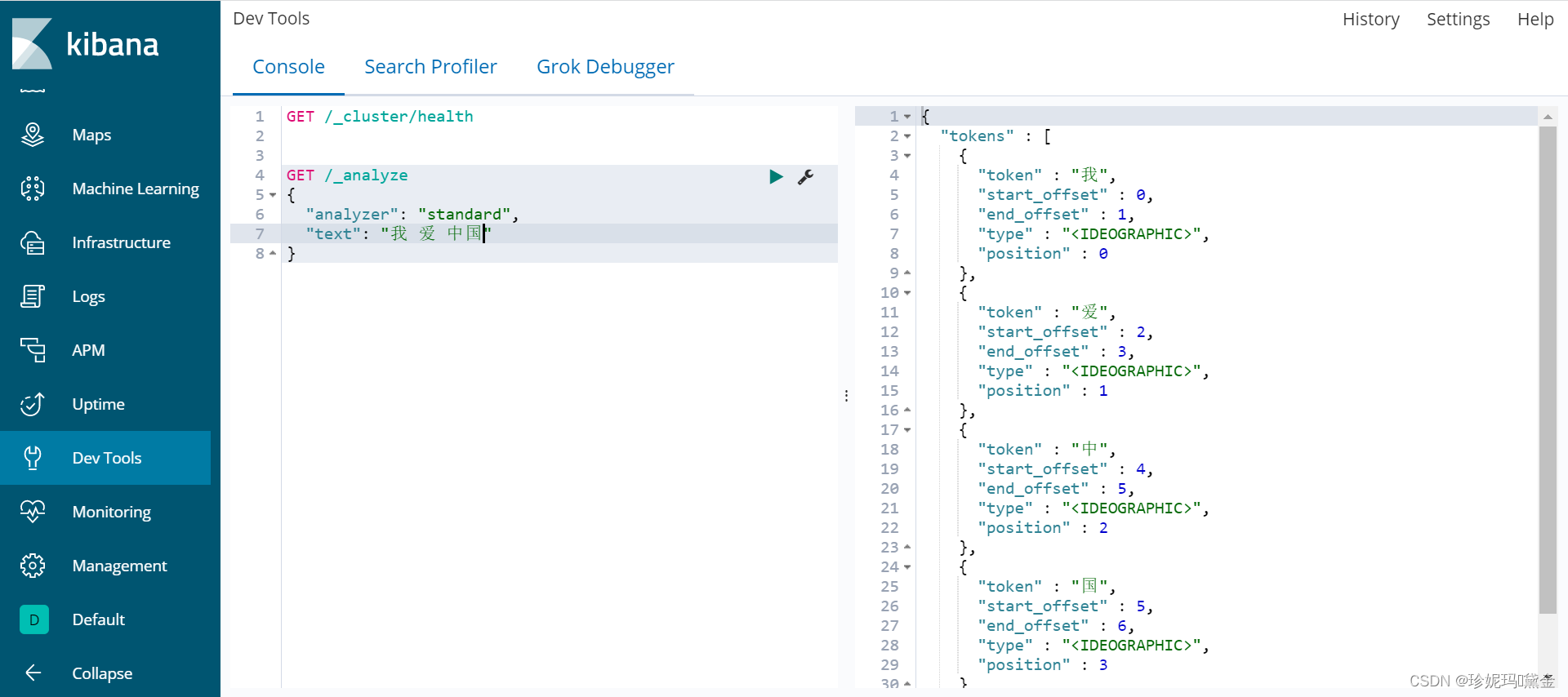Click the GET /_cluster/health request line
The image size is (1568, 697).
(x=380, y=117)
